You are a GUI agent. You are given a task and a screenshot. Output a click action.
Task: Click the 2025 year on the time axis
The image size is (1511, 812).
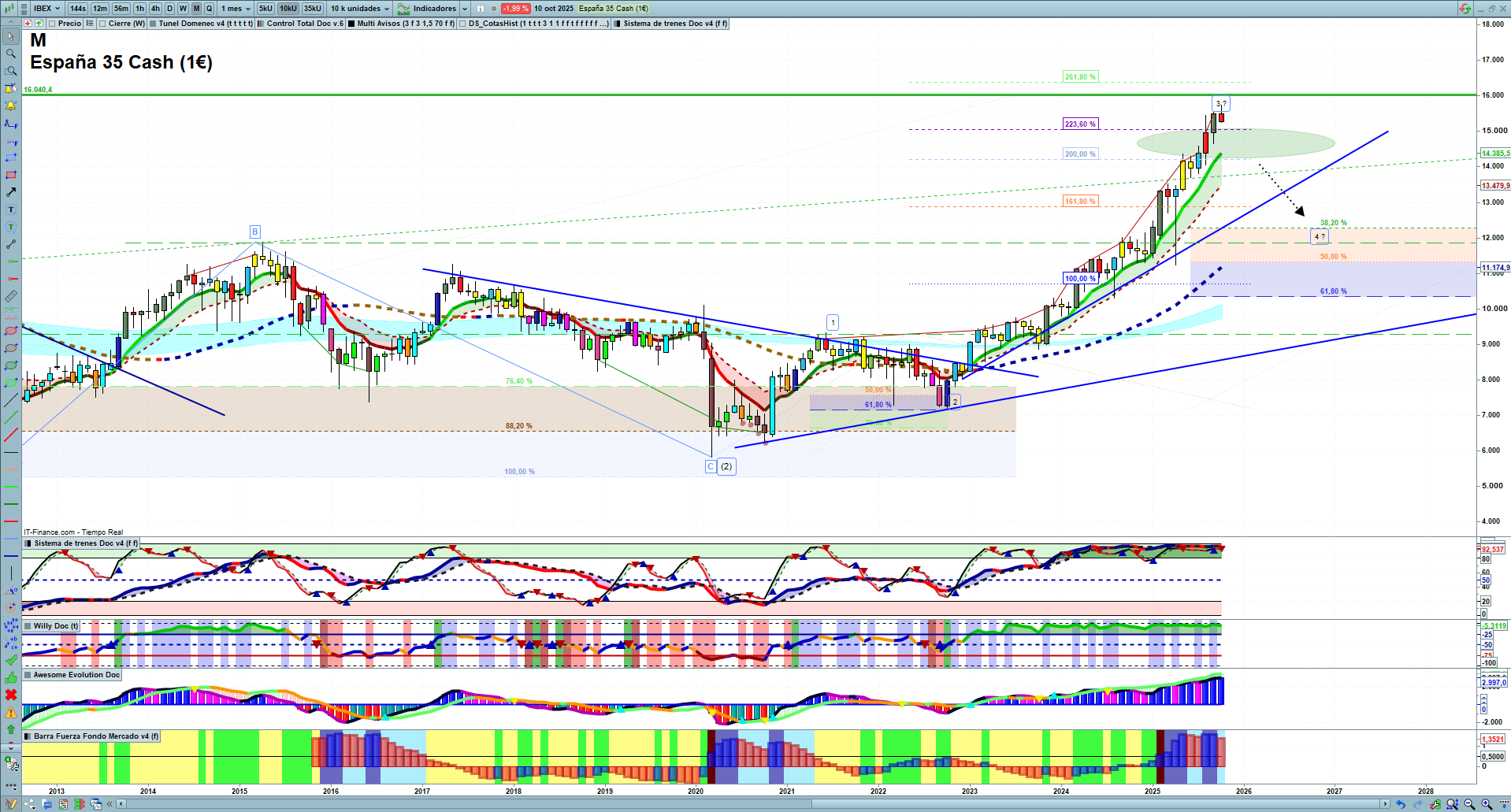click(1153, 792)
